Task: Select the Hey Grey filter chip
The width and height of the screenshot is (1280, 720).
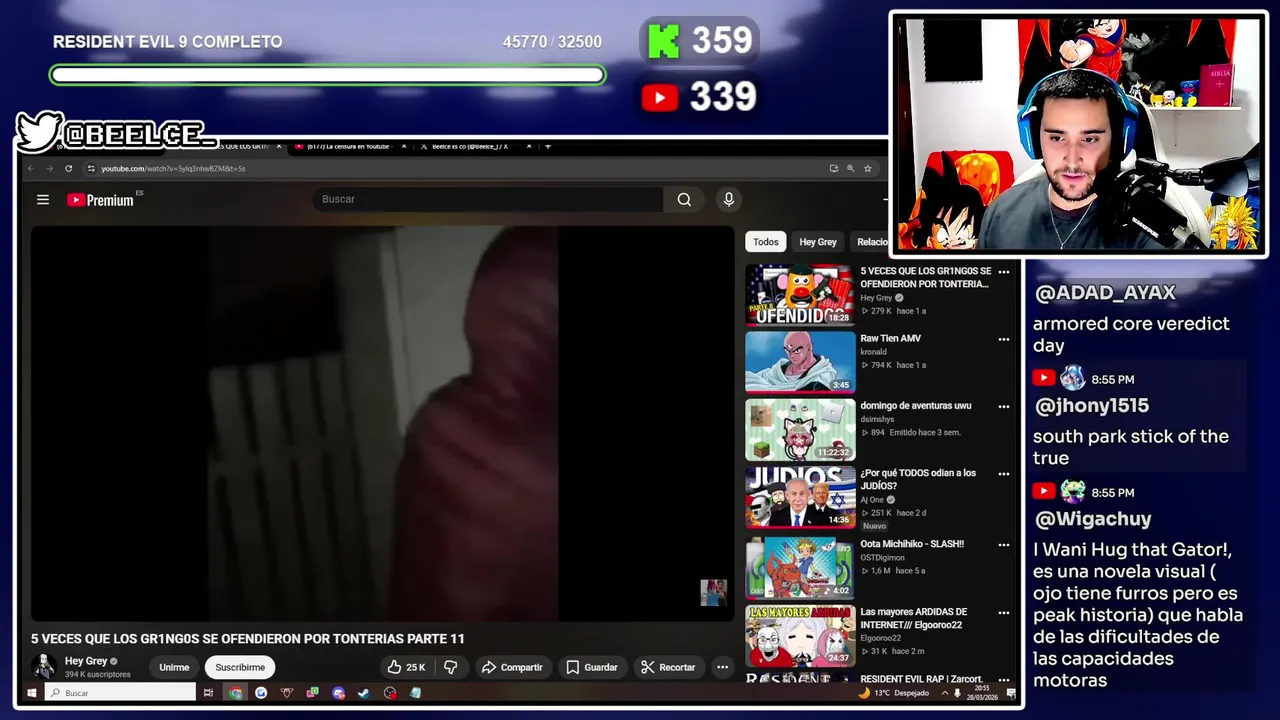Action: [x=818, y=242]
